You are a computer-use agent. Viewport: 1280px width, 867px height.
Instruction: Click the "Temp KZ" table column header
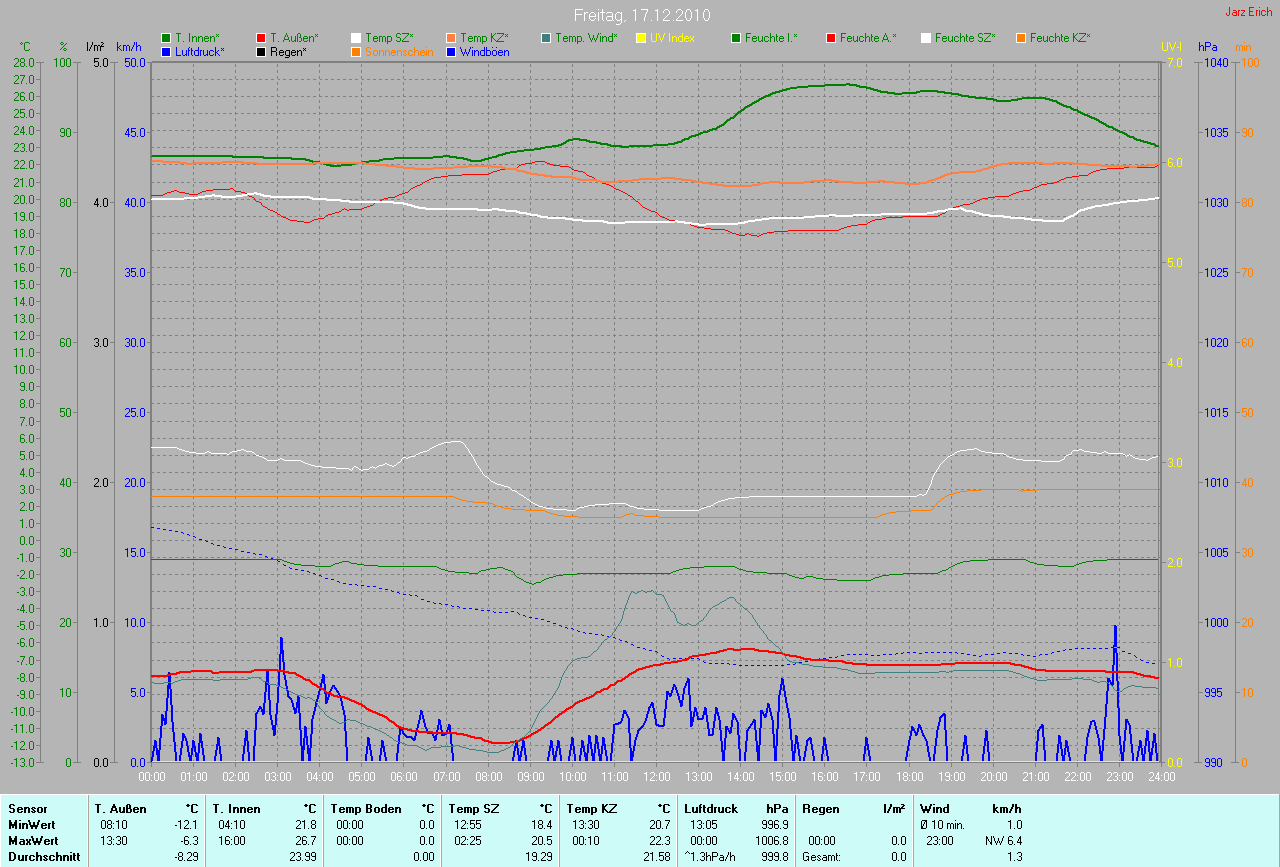pyautogui.click(x=592, y=808)
